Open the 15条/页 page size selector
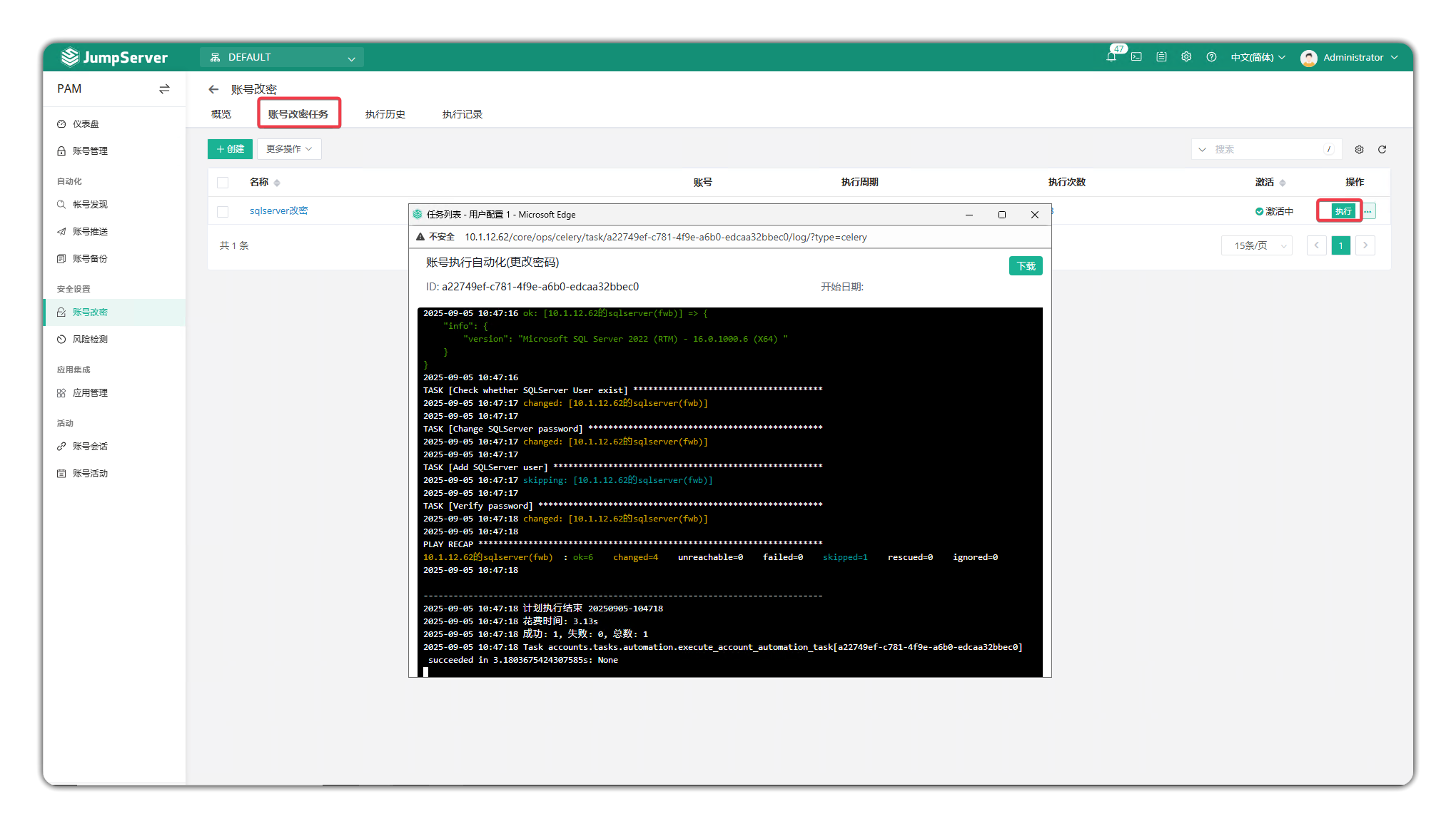 click(1257, 245)
